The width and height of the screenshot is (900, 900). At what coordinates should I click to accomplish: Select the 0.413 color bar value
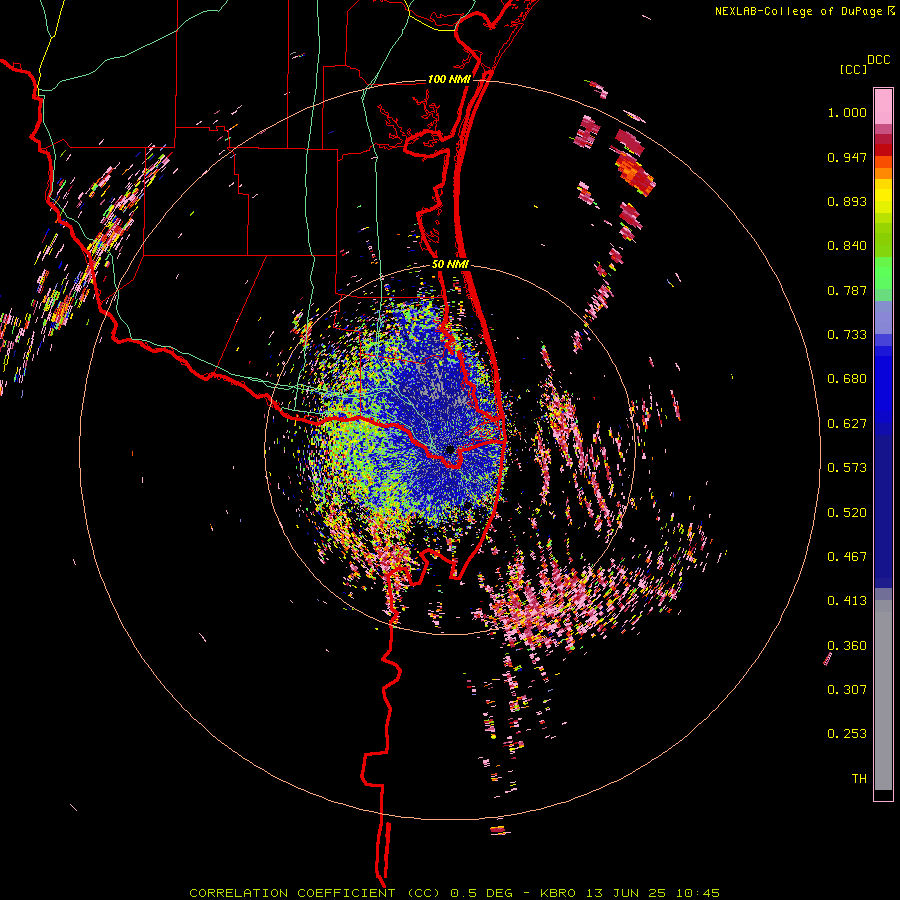click(847, 601)
